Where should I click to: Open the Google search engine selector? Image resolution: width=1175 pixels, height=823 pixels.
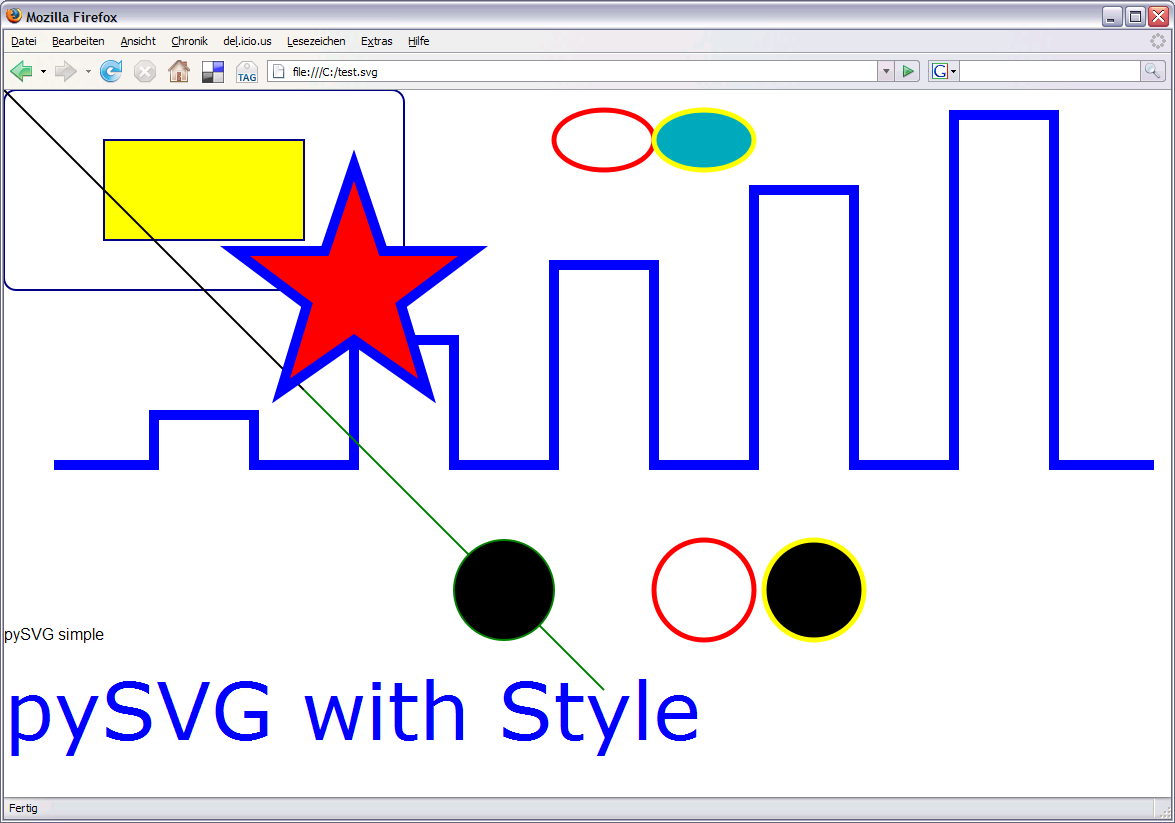(x=943, y=71)
